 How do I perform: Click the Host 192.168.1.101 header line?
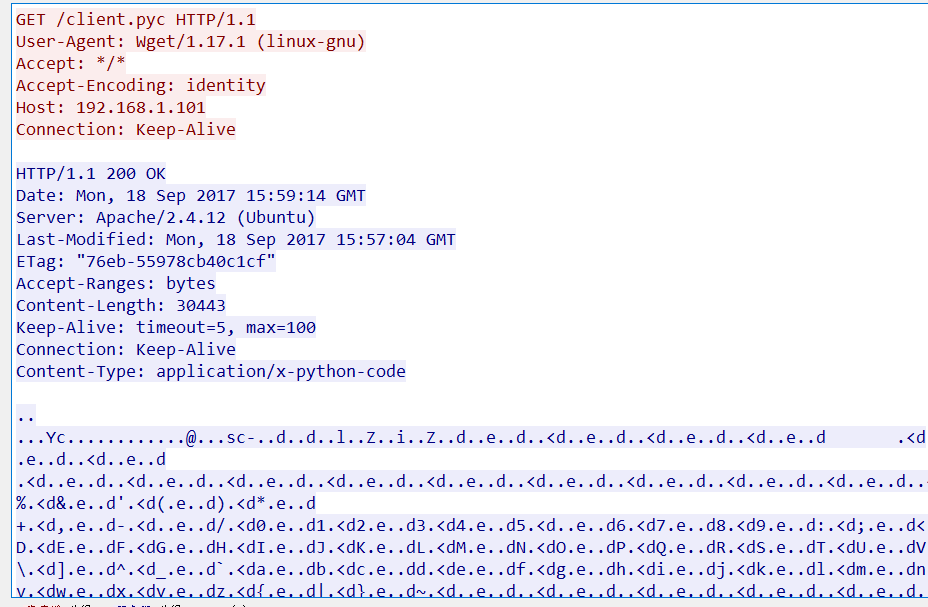(110, 107)
